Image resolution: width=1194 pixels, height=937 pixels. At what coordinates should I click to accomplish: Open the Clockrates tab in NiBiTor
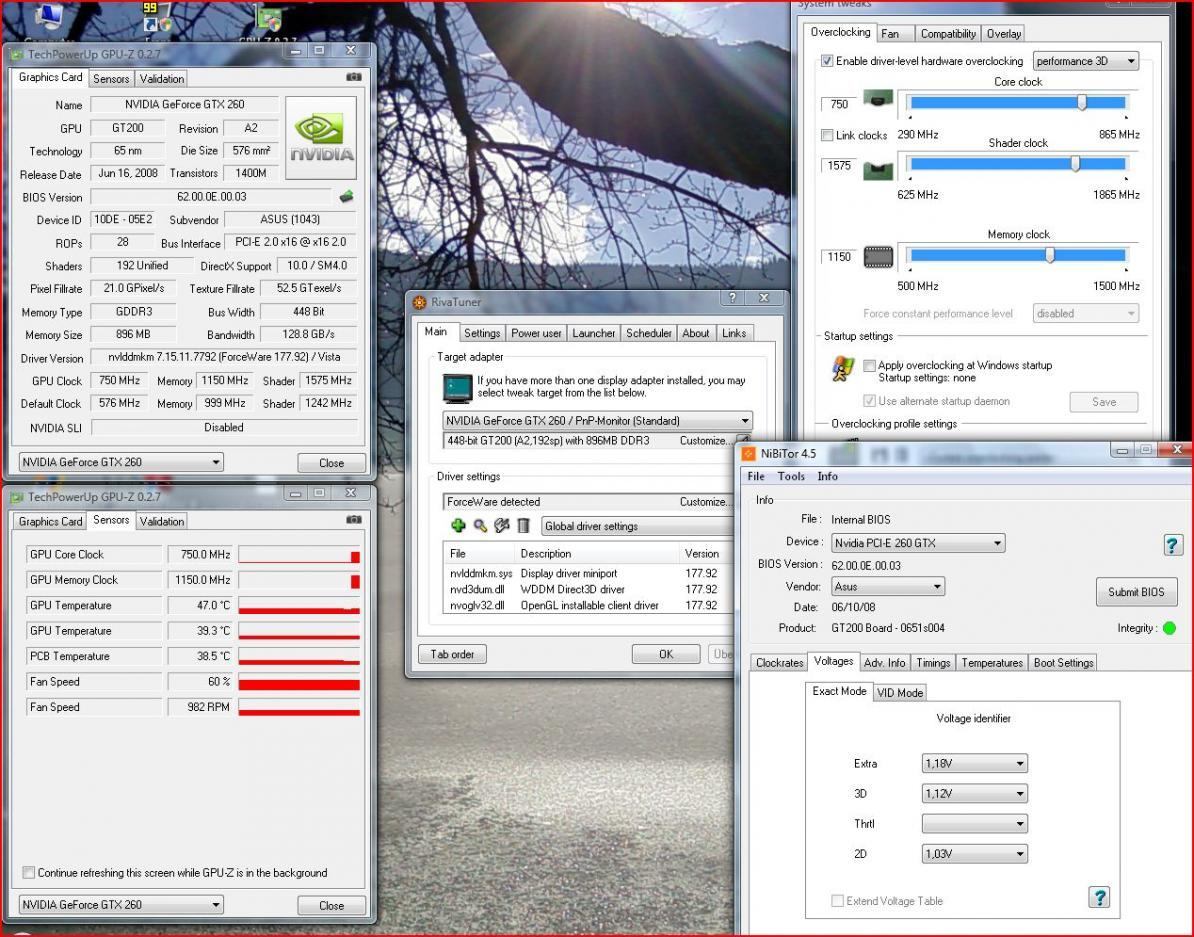pos(779,663)
